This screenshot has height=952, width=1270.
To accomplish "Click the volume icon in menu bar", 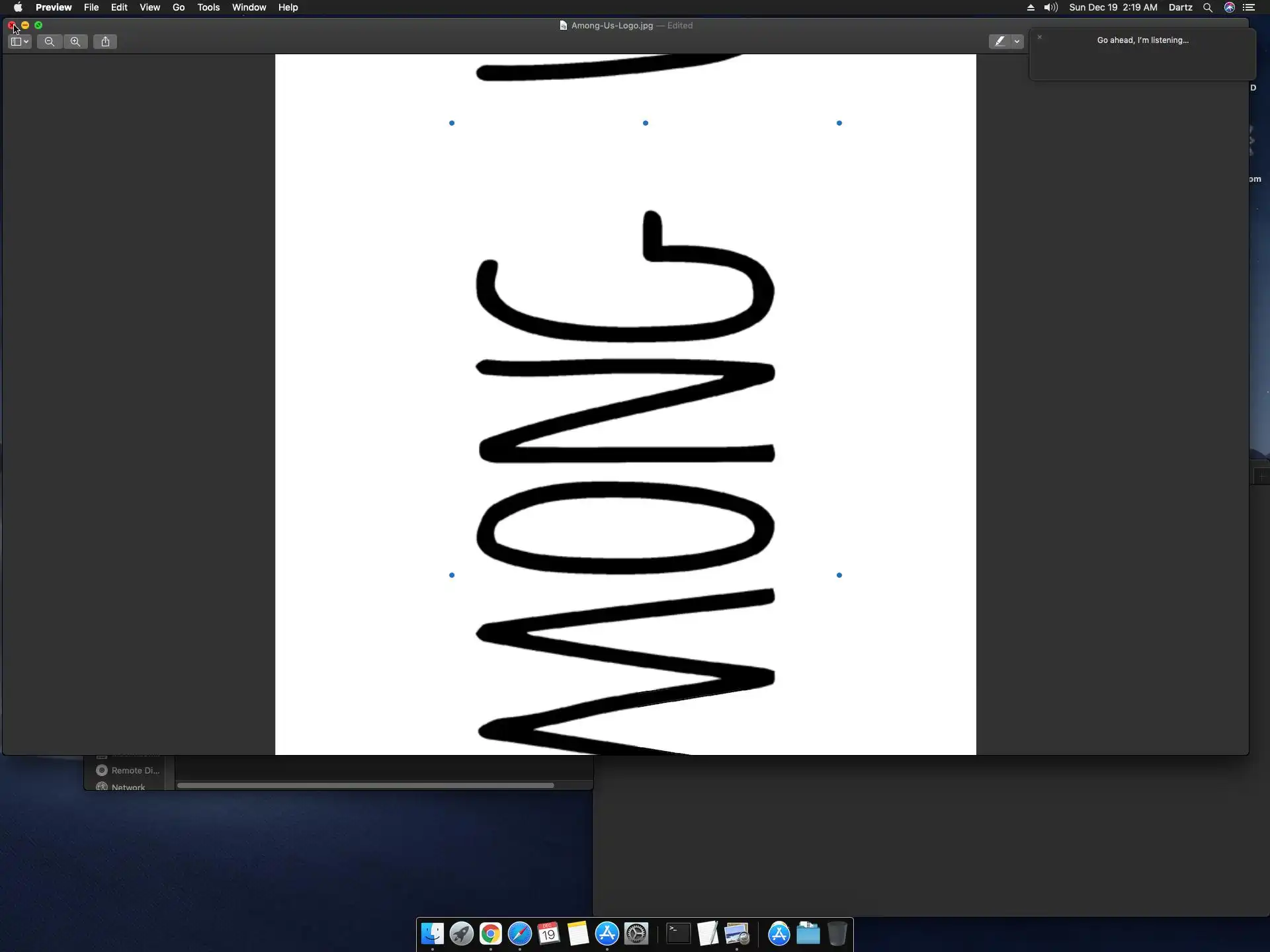I will point(1050,7).
